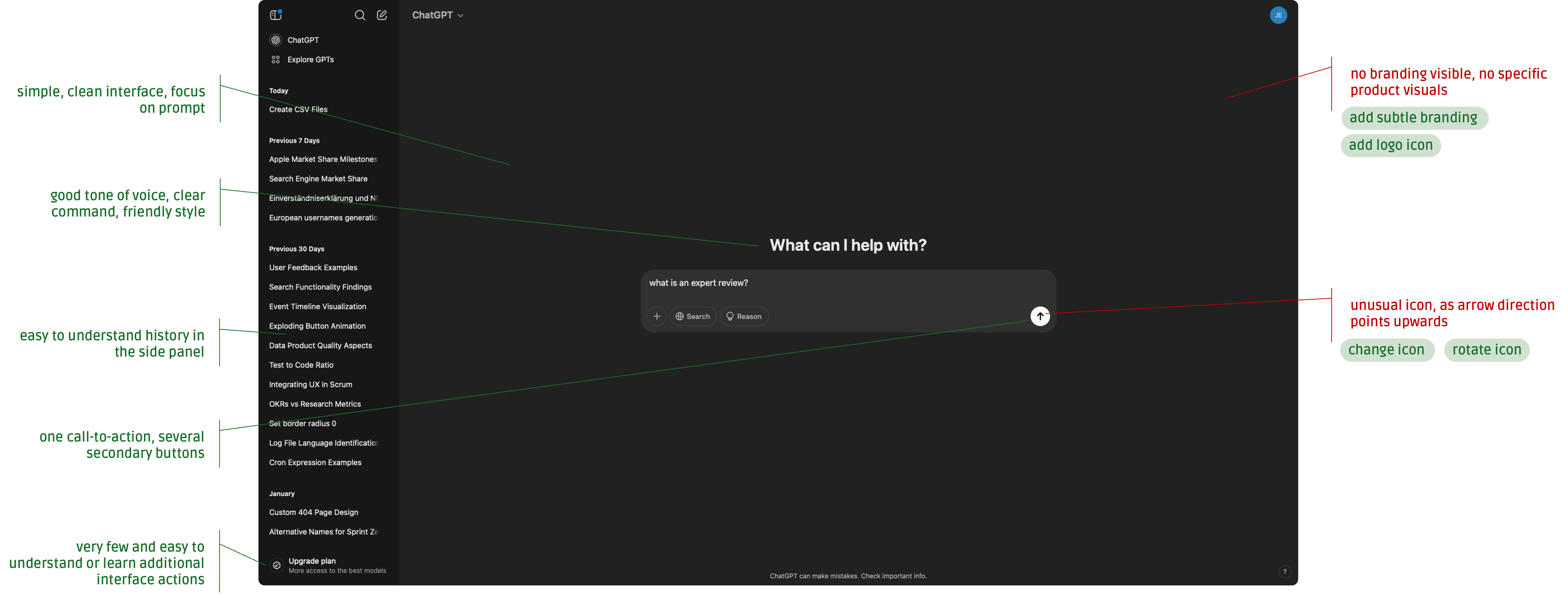
Task: Start a new chat with pencil icon
Action: point(382,15)
